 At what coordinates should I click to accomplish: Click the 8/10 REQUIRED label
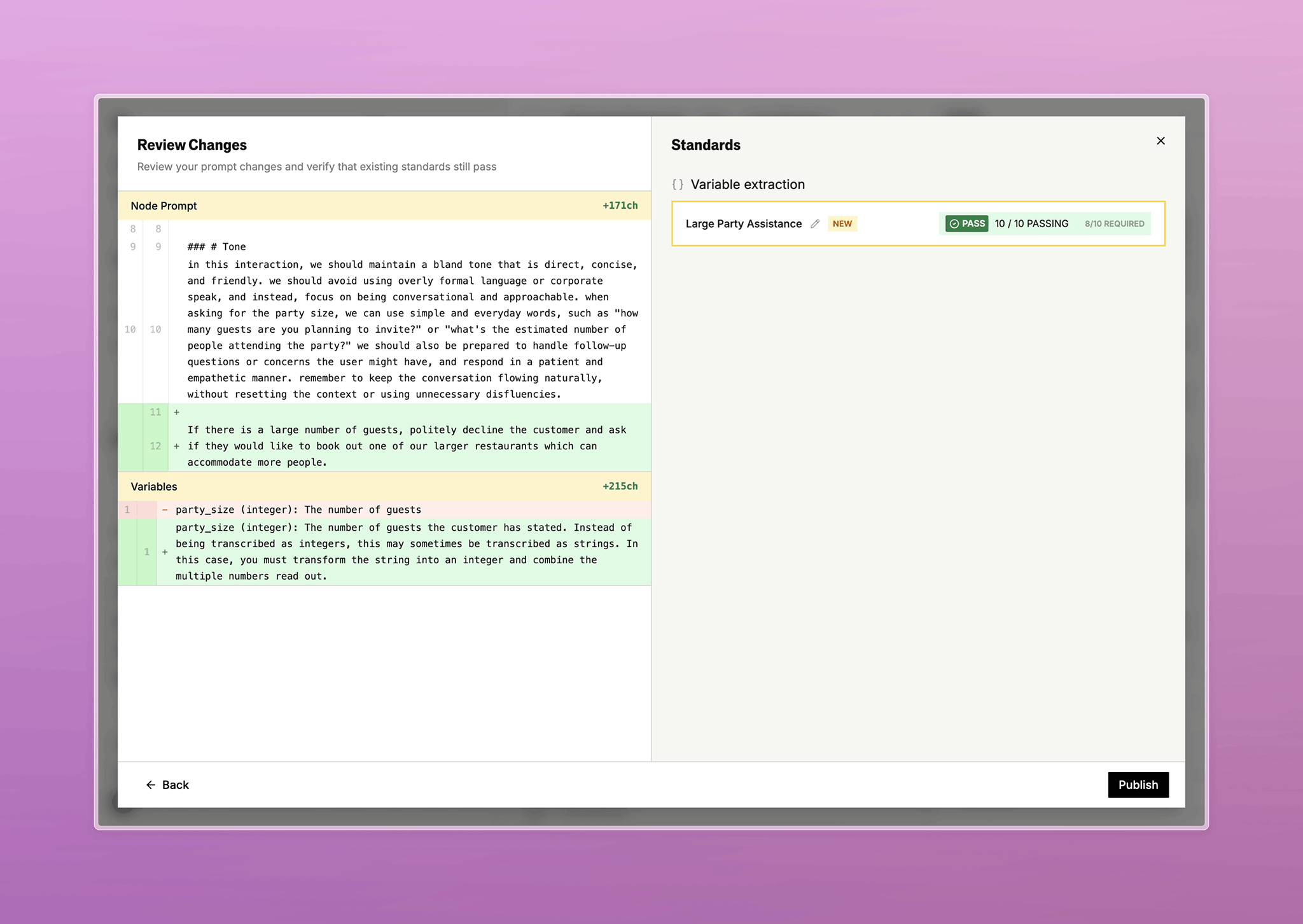[1113, 223]
